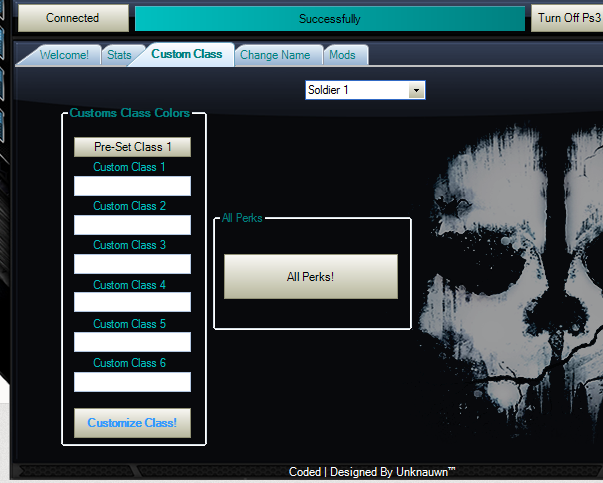Click the Customs Class Colors group title
The width and height of the screenshot is (603, 483).
(130, 113)
